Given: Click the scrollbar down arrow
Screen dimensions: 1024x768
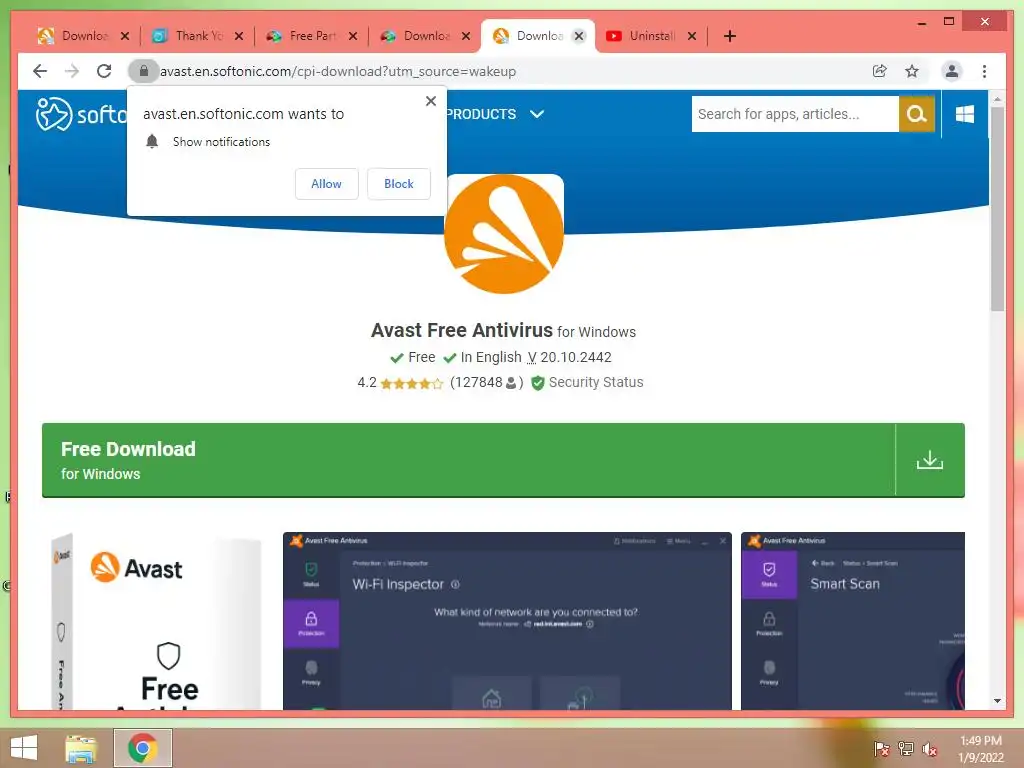Looking at the screenshot, I should (997, 701).
